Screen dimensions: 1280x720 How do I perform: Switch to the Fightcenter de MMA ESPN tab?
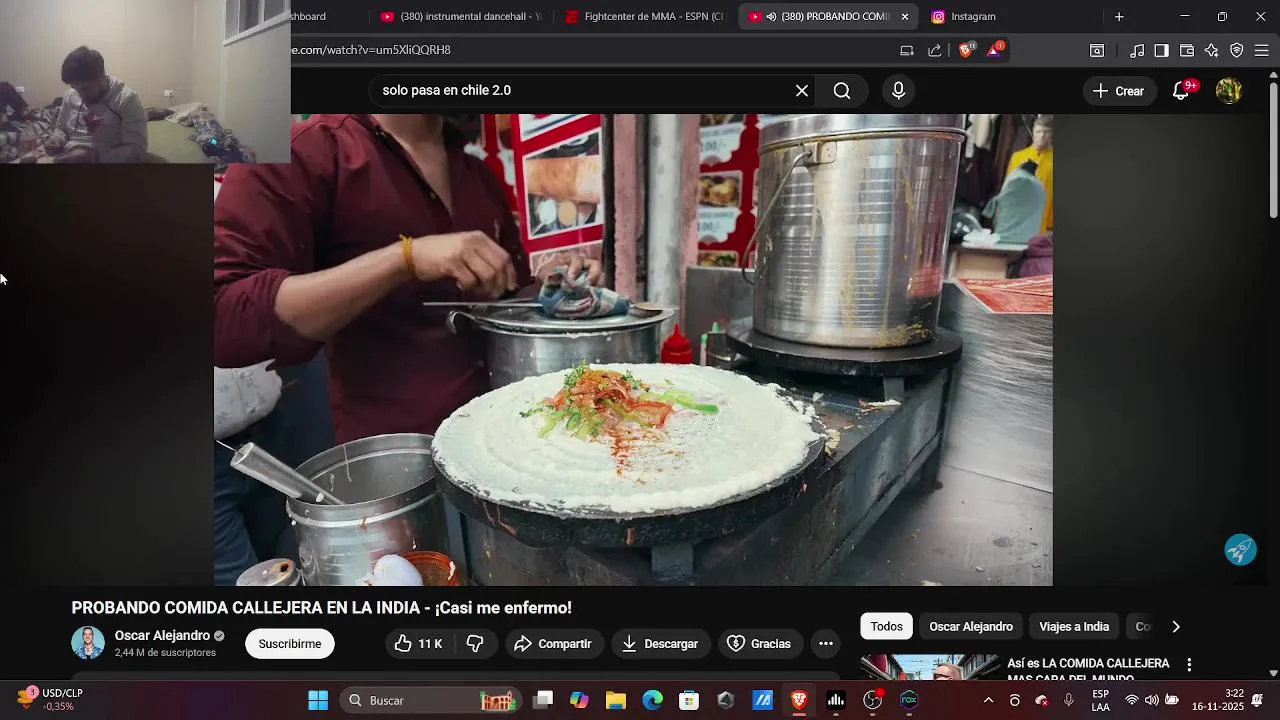[645, 16]
